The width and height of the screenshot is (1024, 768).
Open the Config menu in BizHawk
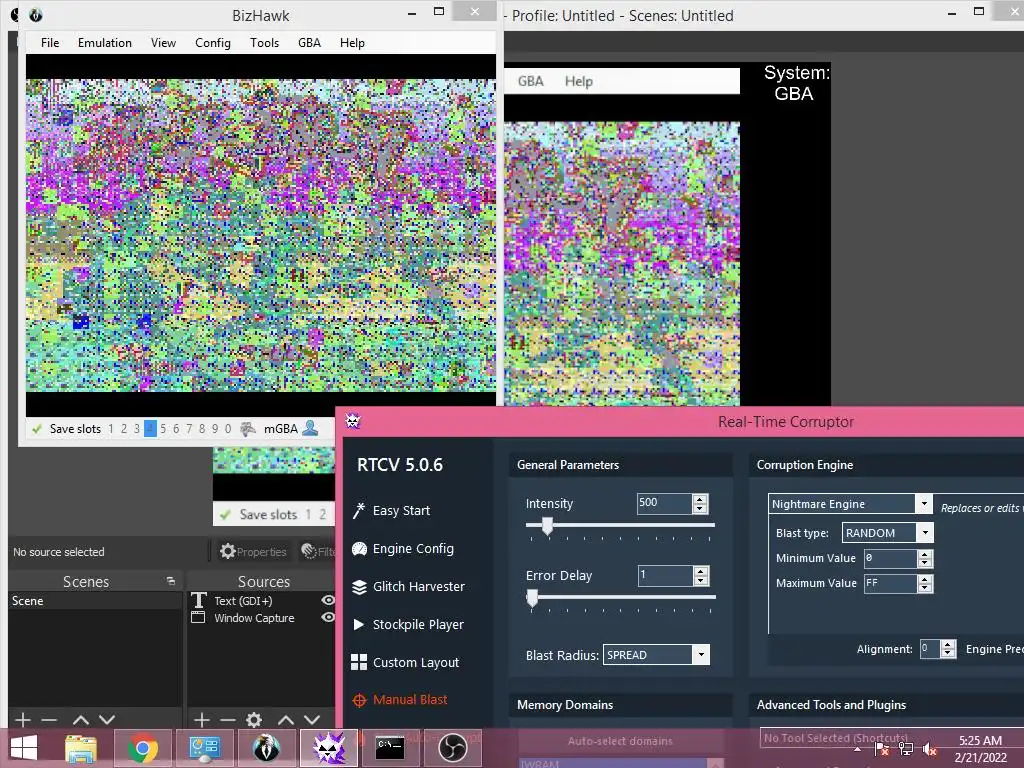(213, 43)
